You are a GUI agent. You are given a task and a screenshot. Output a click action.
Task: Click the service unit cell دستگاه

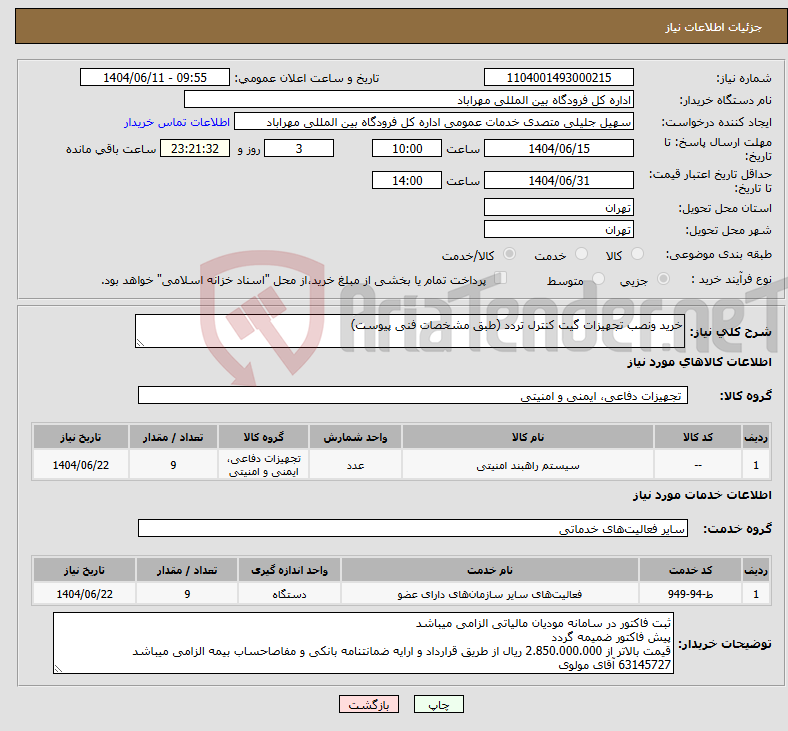(289, 594)
